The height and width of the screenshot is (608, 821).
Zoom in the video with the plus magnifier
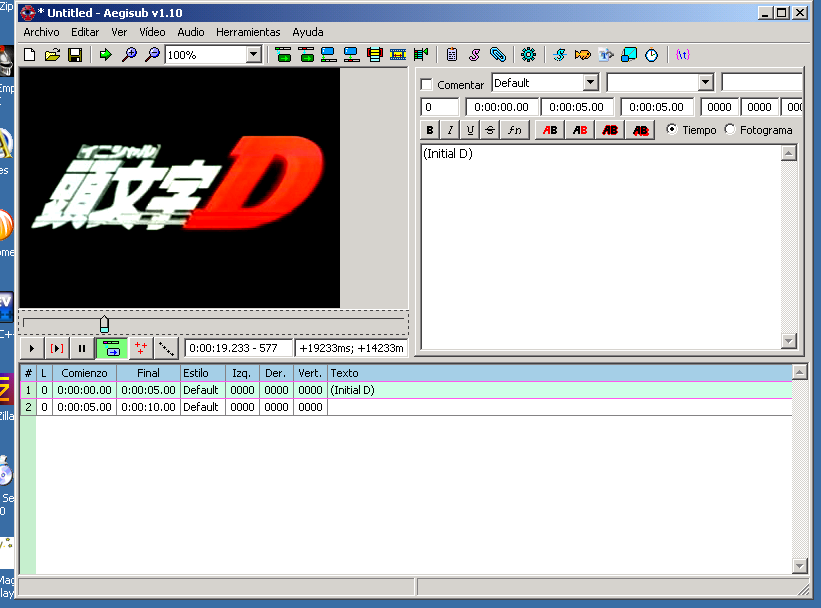[129, 54]
